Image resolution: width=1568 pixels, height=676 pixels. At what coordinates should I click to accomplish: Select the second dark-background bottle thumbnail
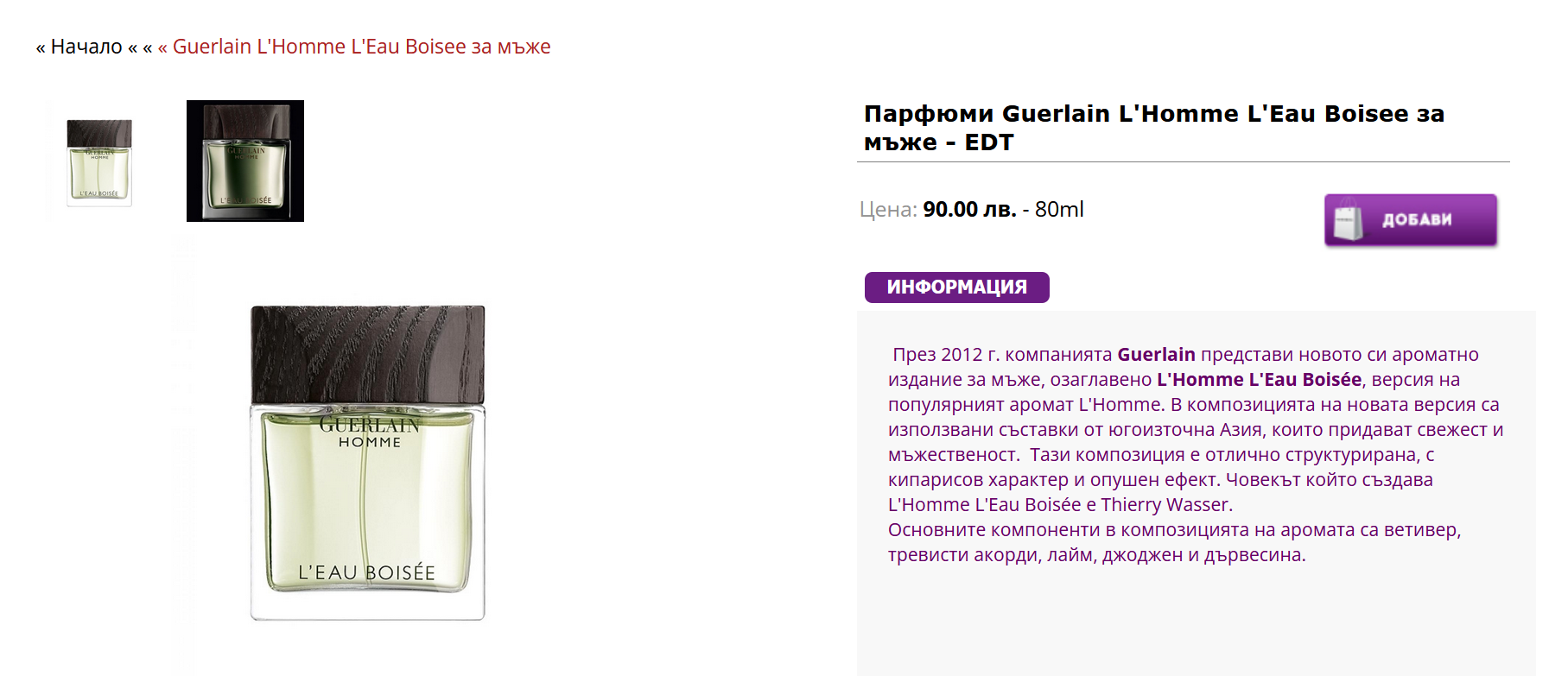coord(245,161)
